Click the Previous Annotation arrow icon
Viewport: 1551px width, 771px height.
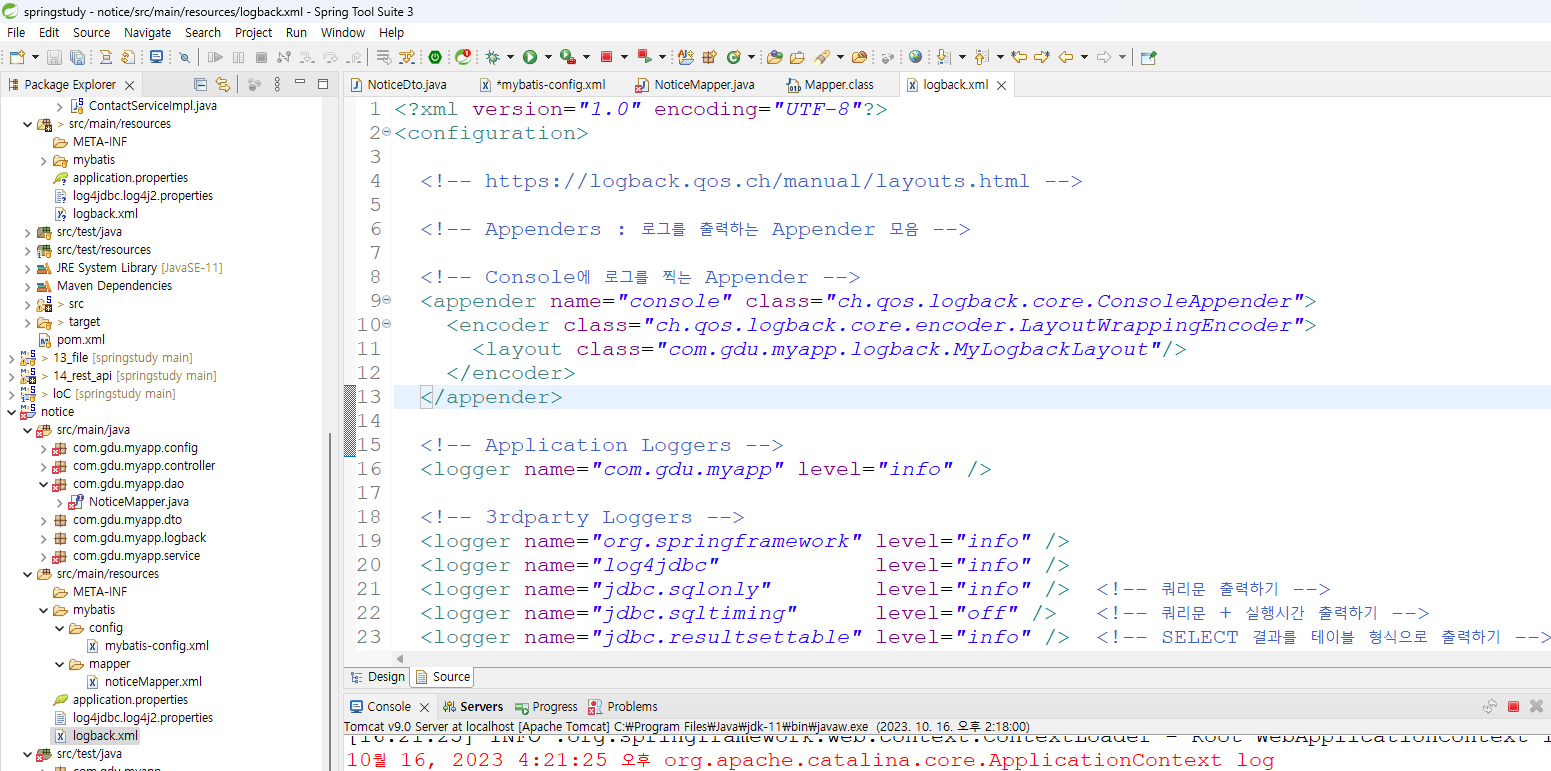pyautogui.click(x=980, y=57)
